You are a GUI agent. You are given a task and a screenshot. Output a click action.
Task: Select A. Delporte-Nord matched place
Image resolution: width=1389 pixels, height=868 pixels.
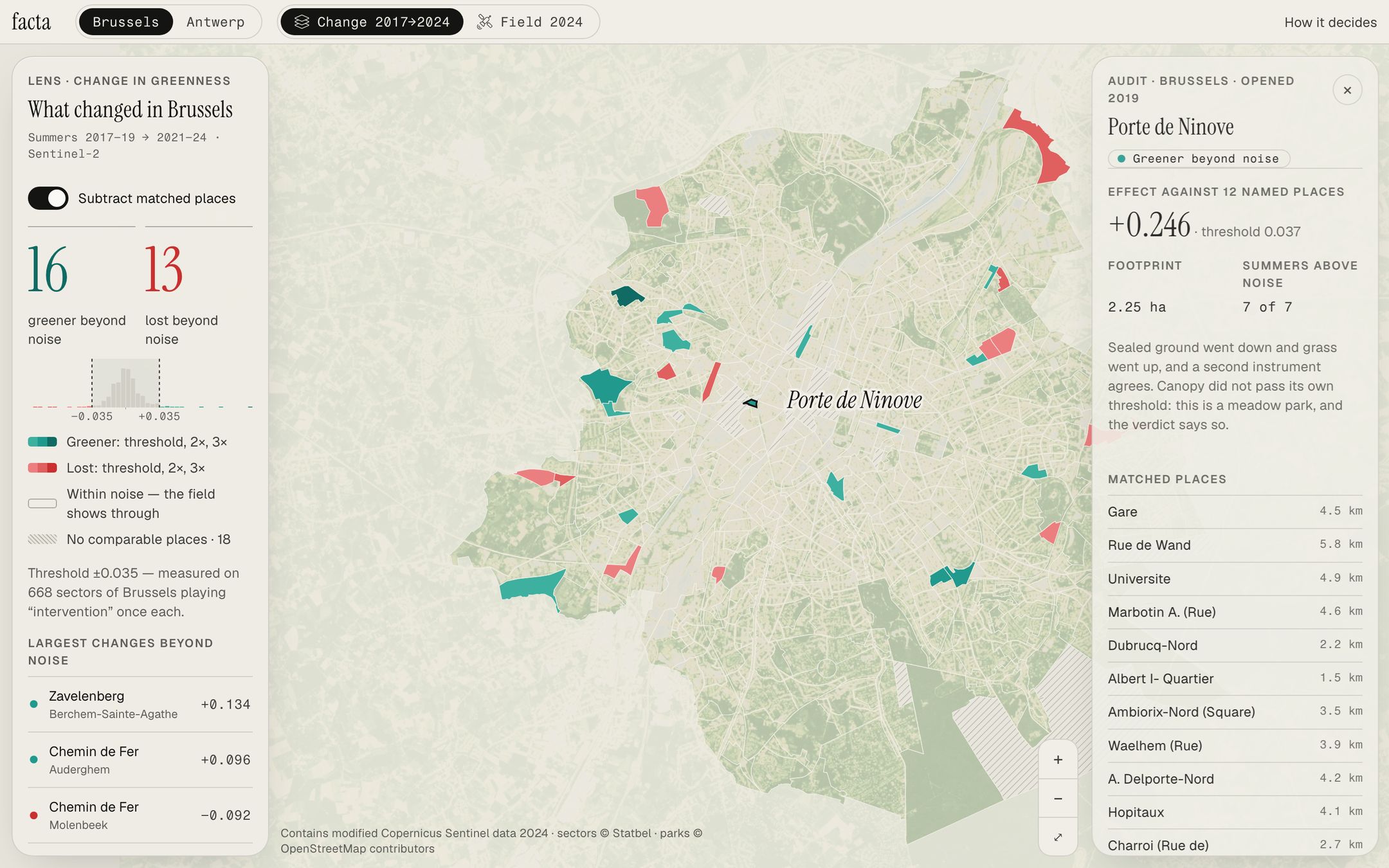(x=1235, y=779)
